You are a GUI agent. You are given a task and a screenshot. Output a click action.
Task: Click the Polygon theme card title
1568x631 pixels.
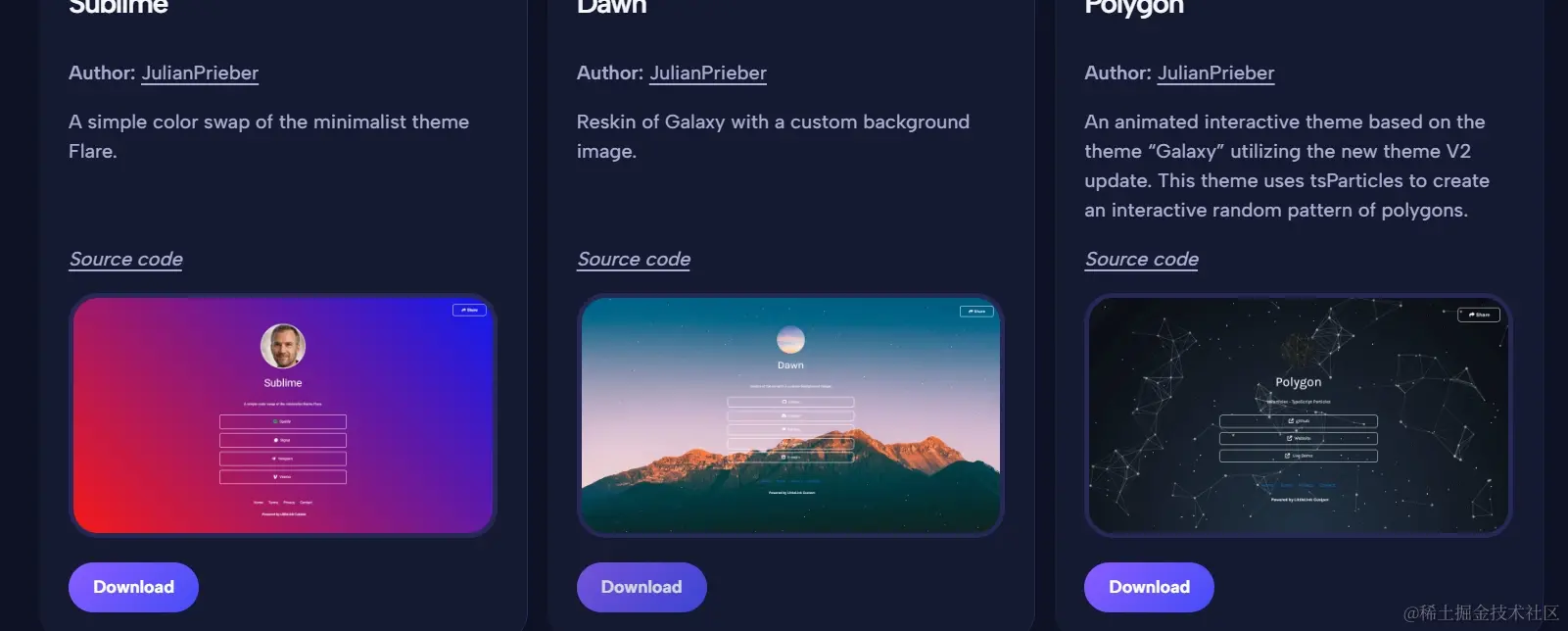tap(1134, 8)
